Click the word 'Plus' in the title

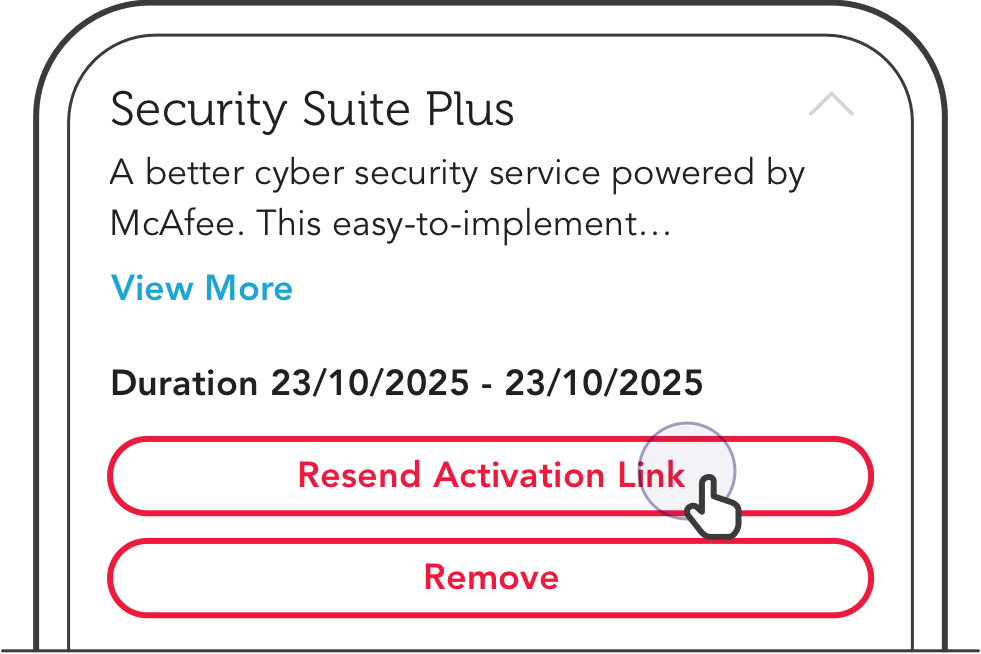(470, 109)
